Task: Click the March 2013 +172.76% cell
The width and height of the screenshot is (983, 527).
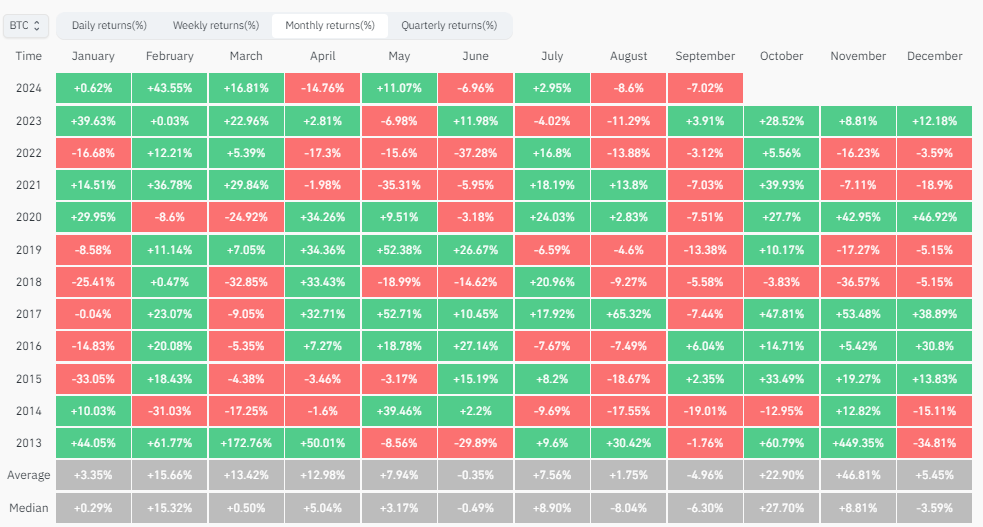Action: pyautogui.click(x=246, y=441)
